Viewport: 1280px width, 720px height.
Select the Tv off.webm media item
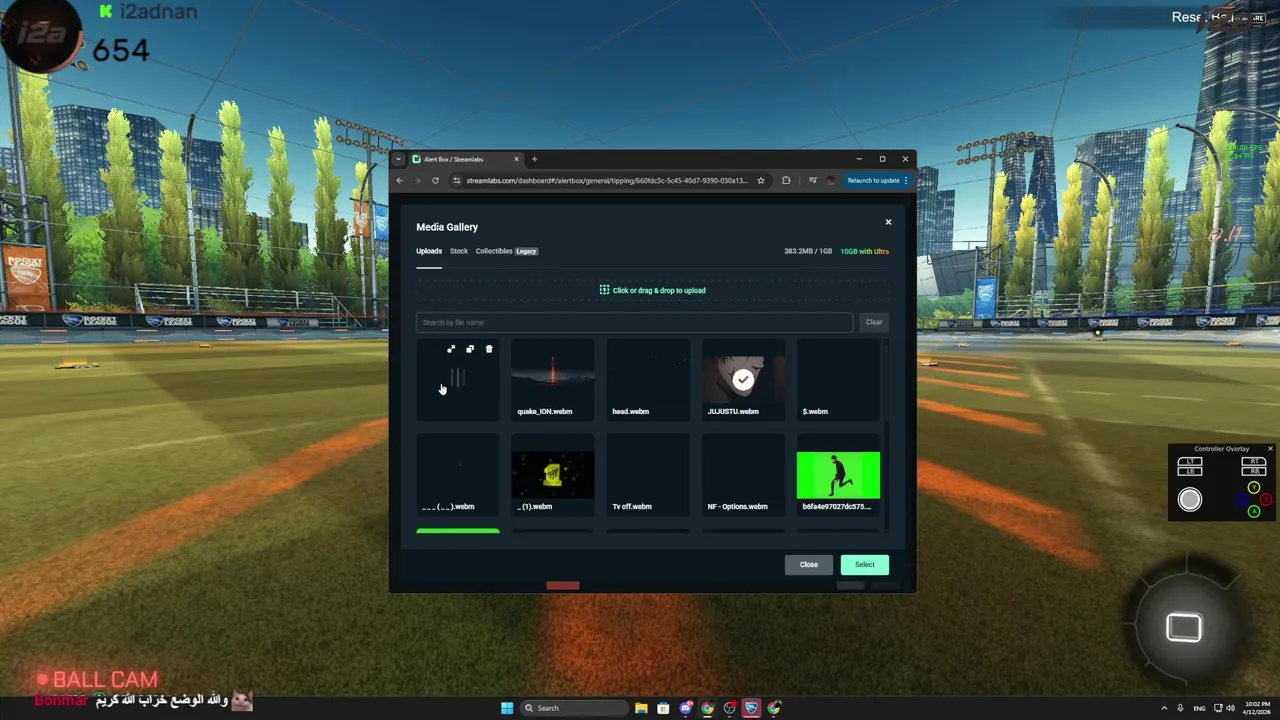tap(647, 473)
